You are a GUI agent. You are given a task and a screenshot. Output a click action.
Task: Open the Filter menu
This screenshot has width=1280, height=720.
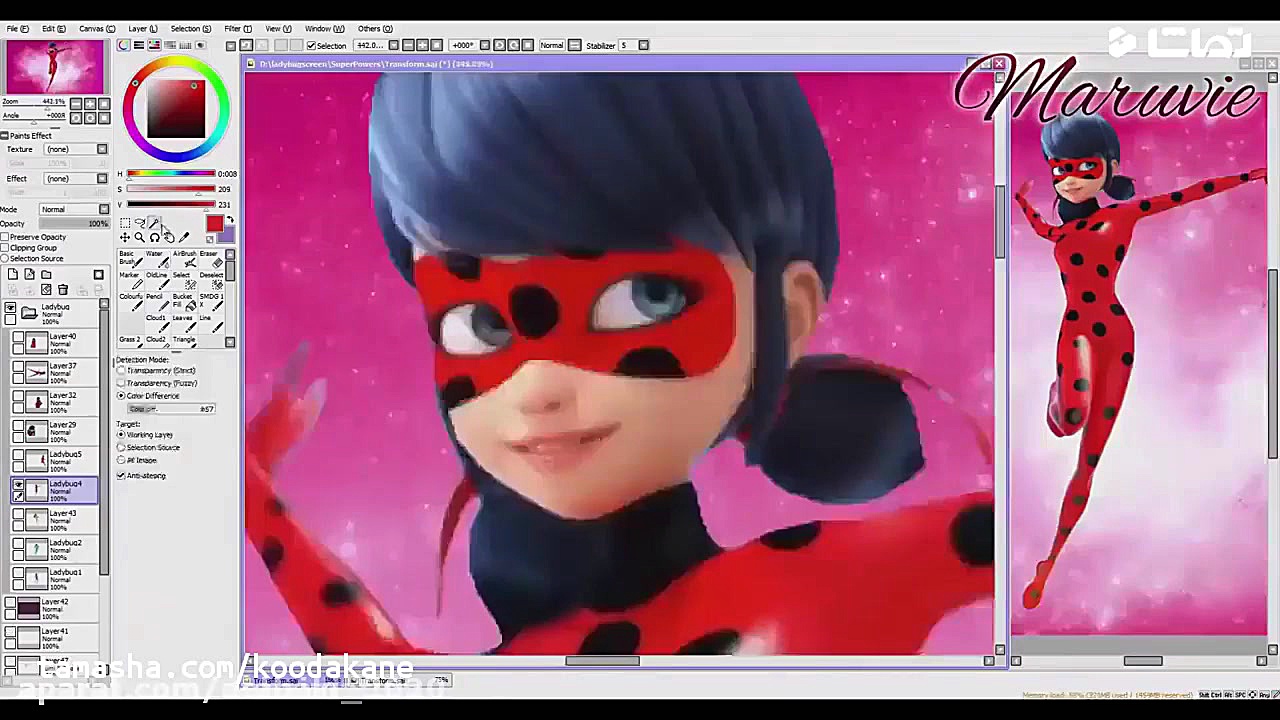point(238,28)
